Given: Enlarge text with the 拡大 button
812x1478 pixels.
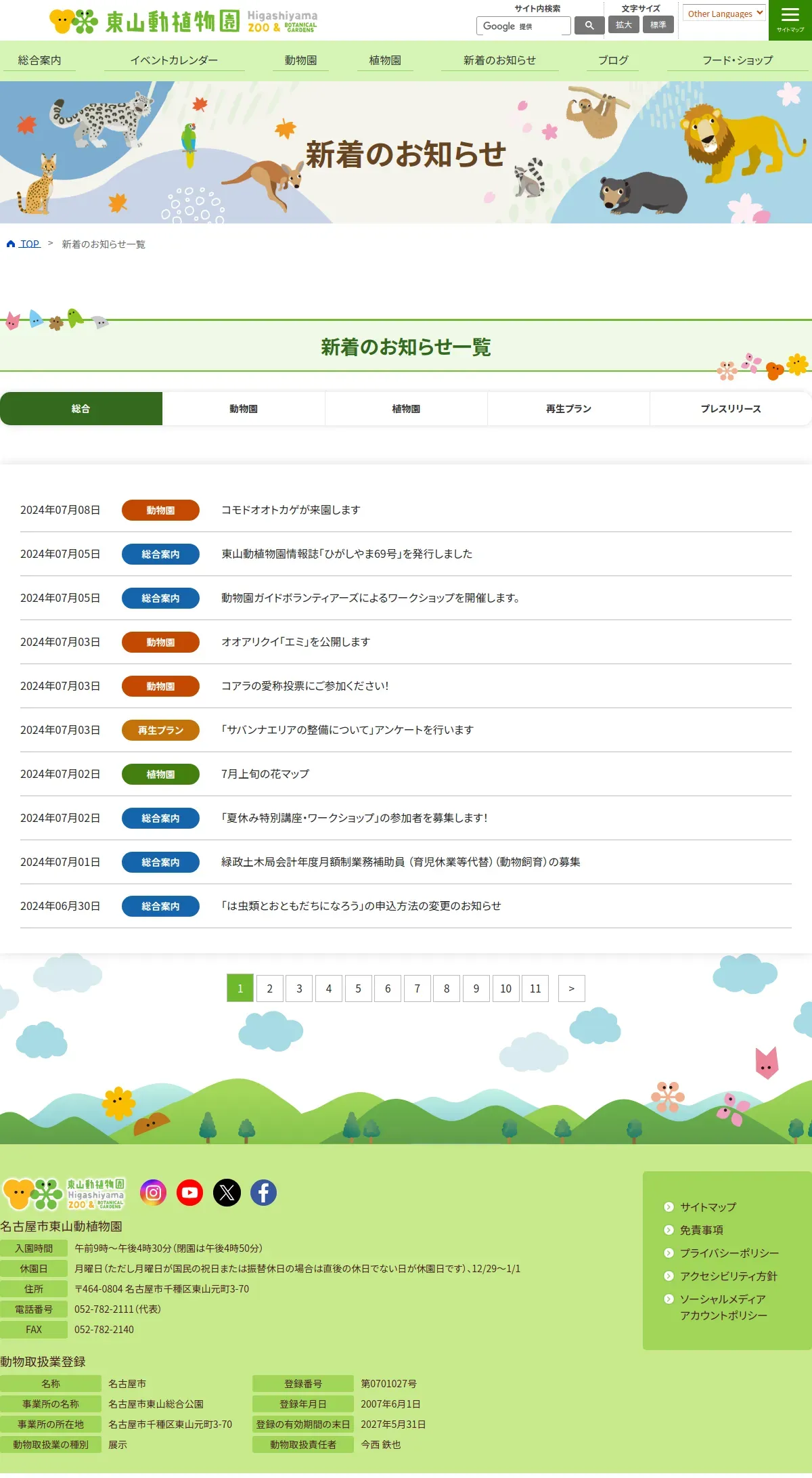Looking at the screenshot, I should coord(623,25).
